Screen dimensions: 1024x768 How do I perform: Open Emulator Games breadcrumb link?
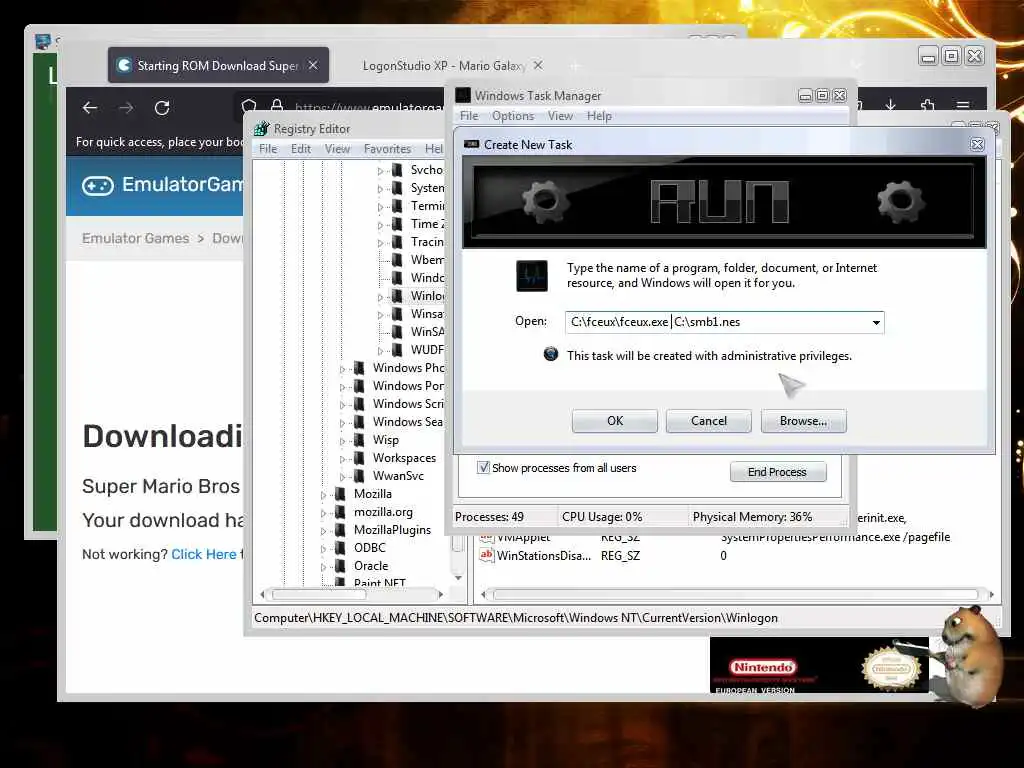[135, 238]
